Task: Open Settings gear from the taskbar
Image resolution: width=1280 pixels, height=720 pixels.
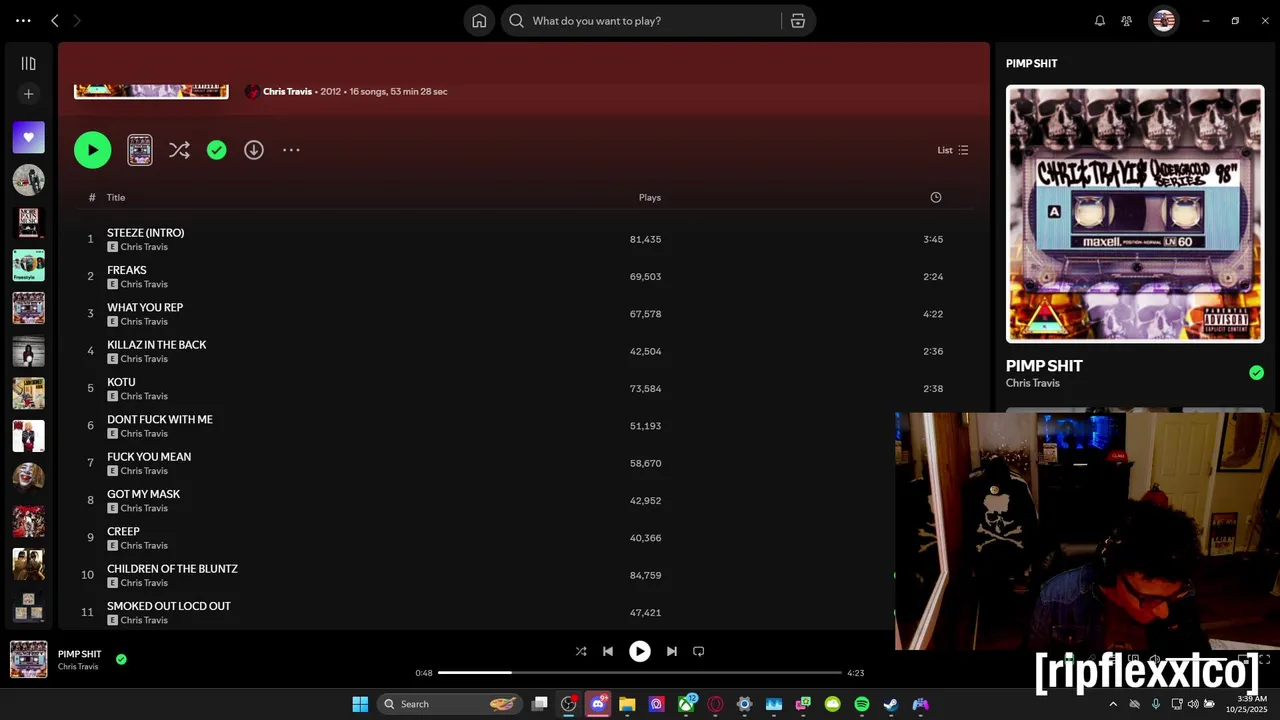Action: 744,704
